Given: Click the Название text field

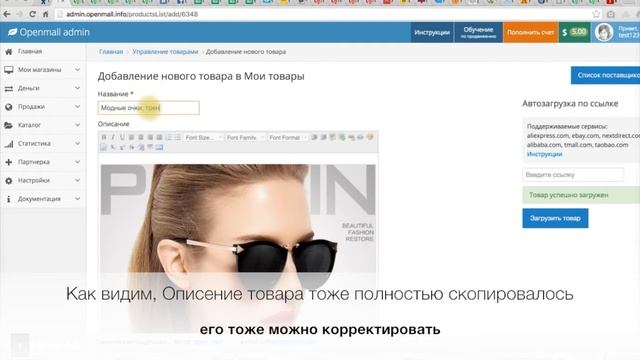Looking at the screenshot, I should [149, 108].
